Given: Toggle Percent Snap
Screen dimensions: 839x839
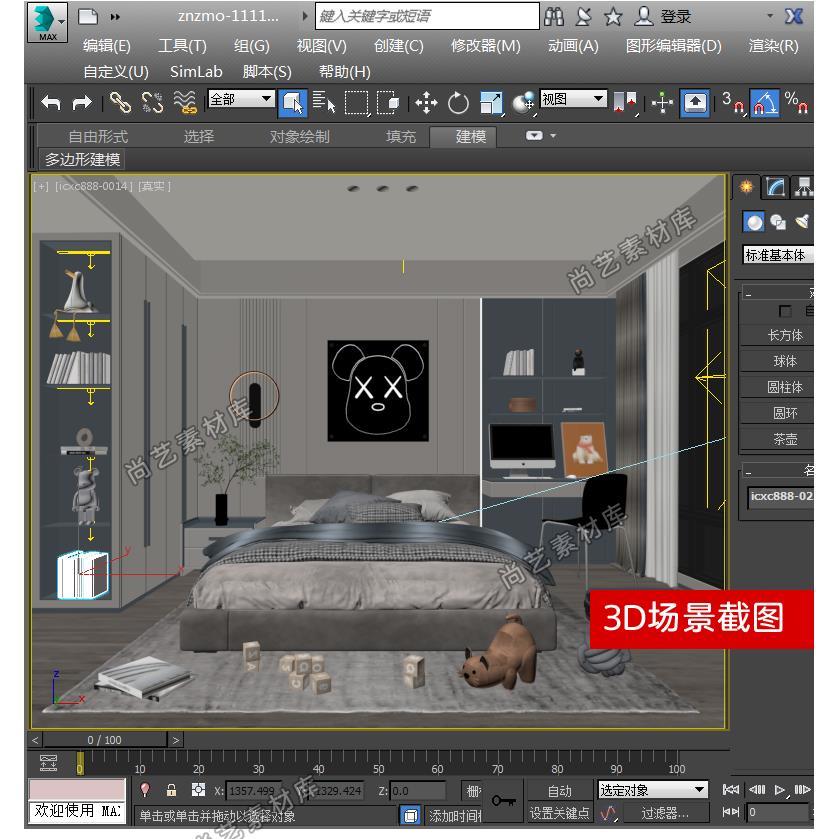Looking at the screenshot, I should click(796, 102).
